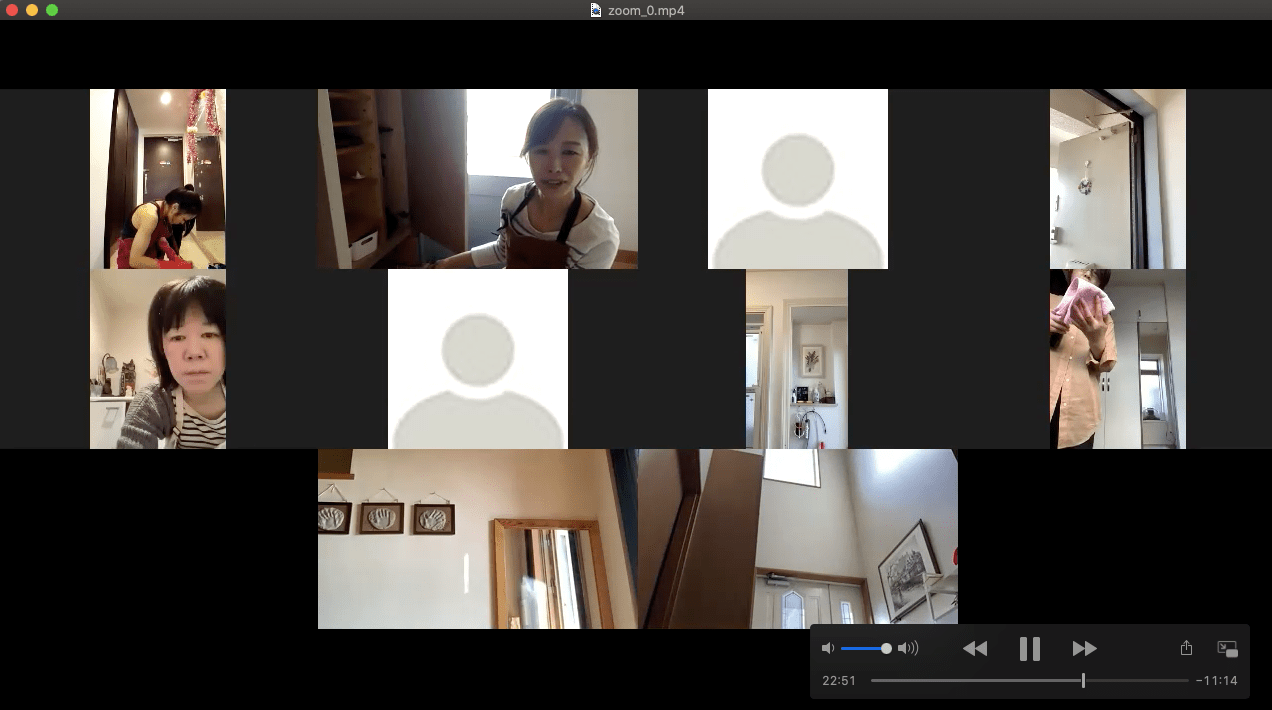Click the playhead on the timeline

pos(1083,680)
